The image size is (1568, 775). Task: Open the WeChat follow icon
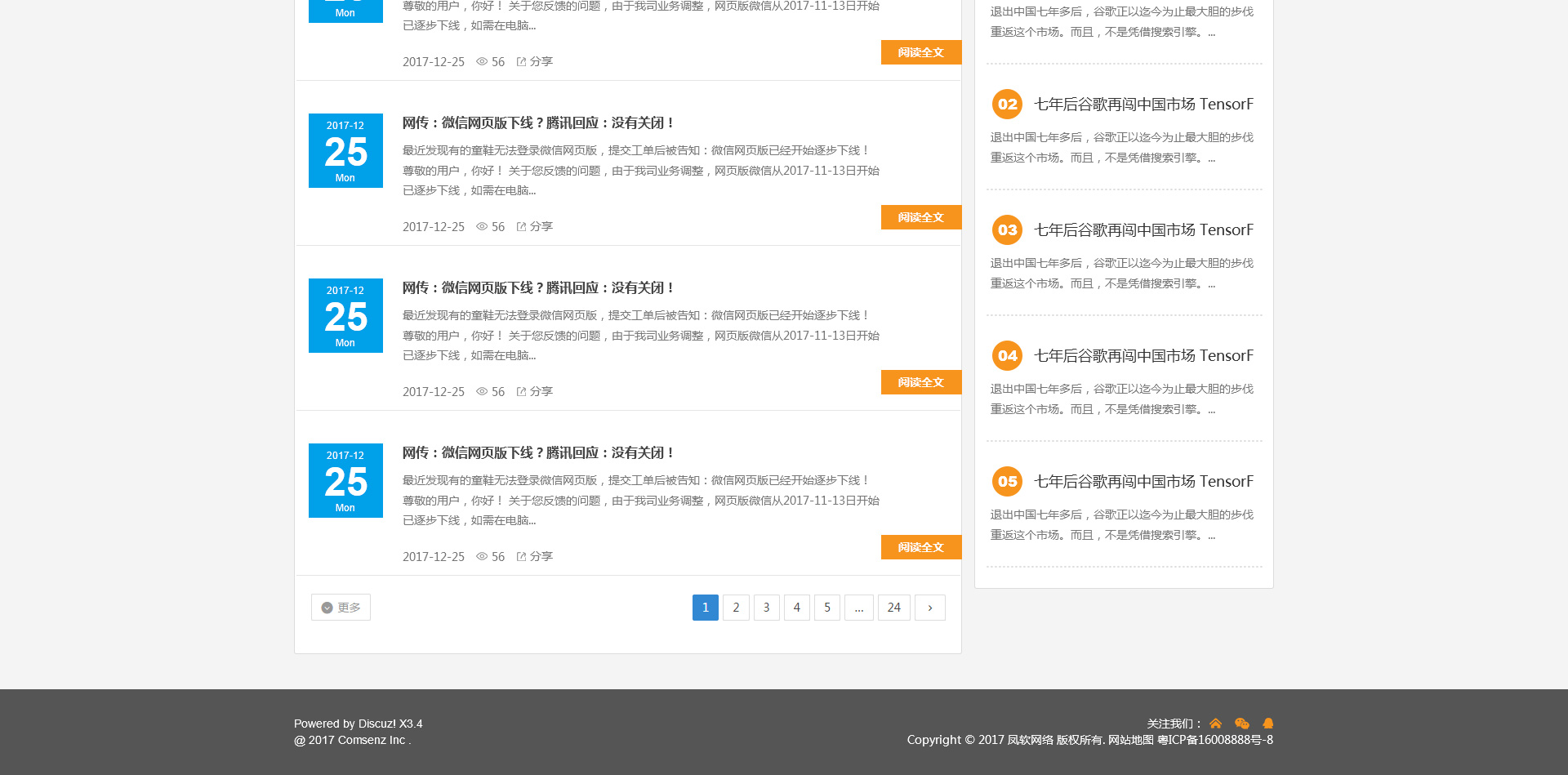pyautogui.click(x=1241, y=724)
